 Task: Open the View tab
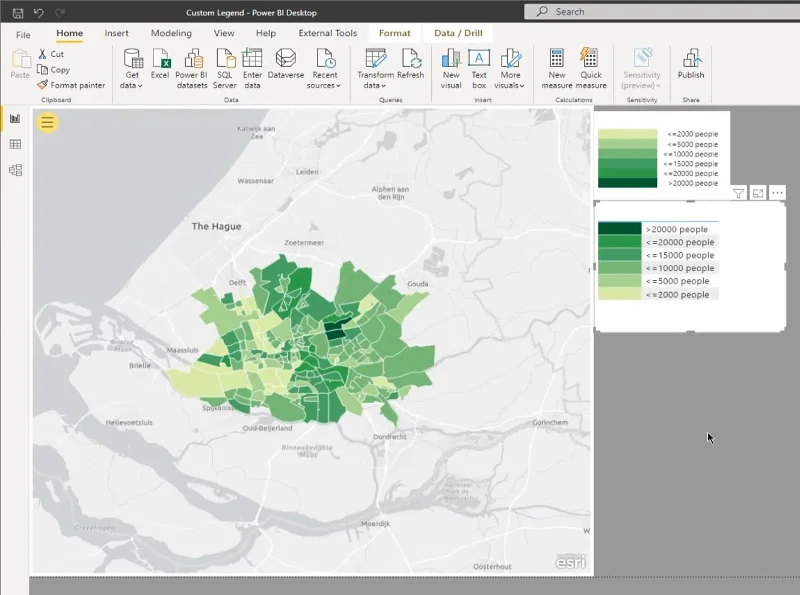coord(224,33)
